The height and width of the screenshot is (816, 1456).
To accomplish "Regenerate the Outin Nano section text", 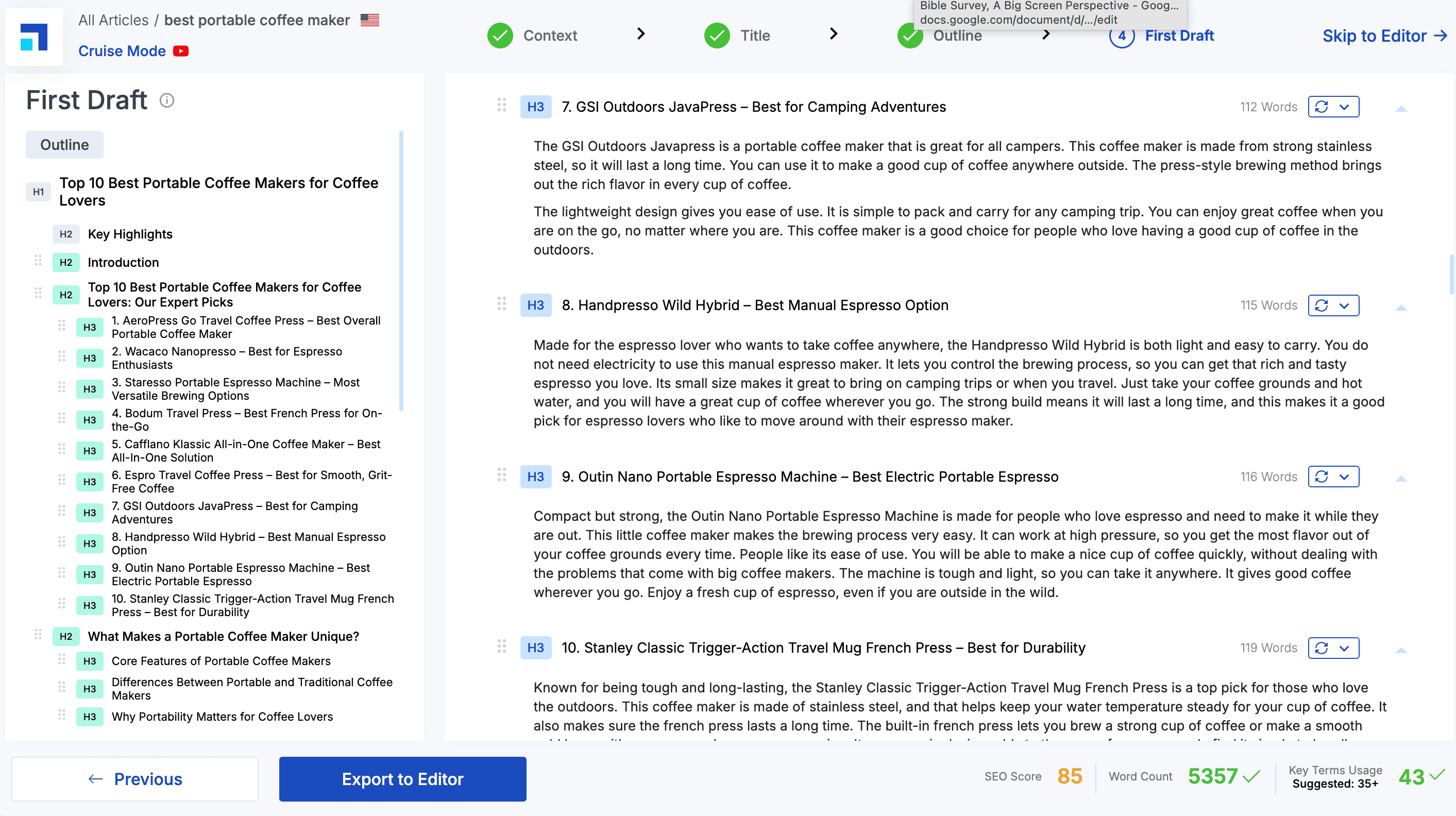I will [1322, 477].
